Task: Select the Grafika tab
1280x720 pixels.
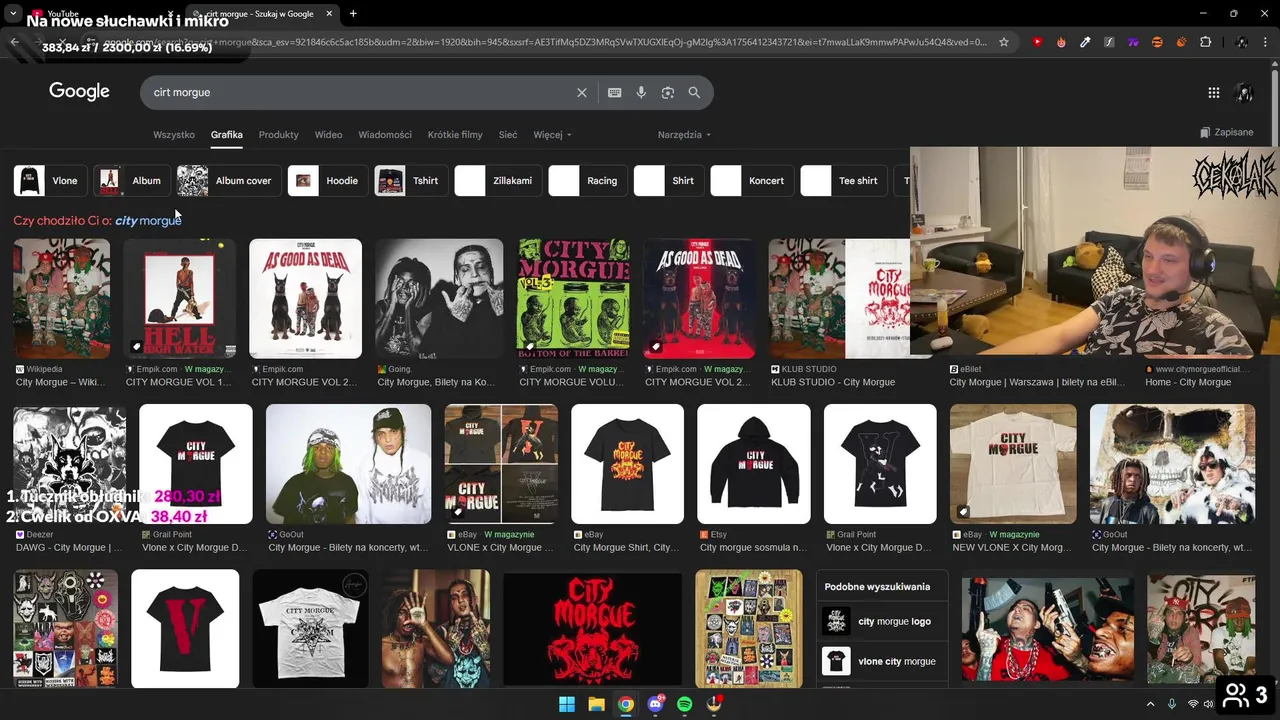Action: tap(227, 134)
